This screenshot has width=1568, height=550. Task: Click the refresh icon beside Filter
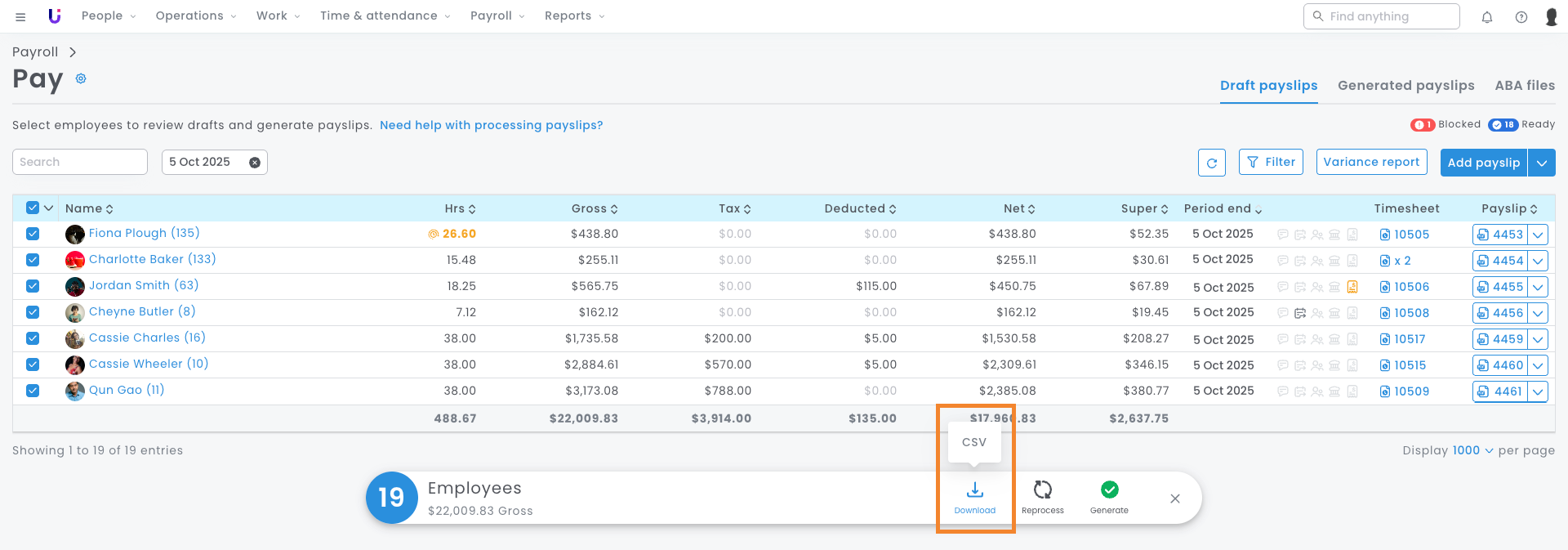pos(1212,163)
